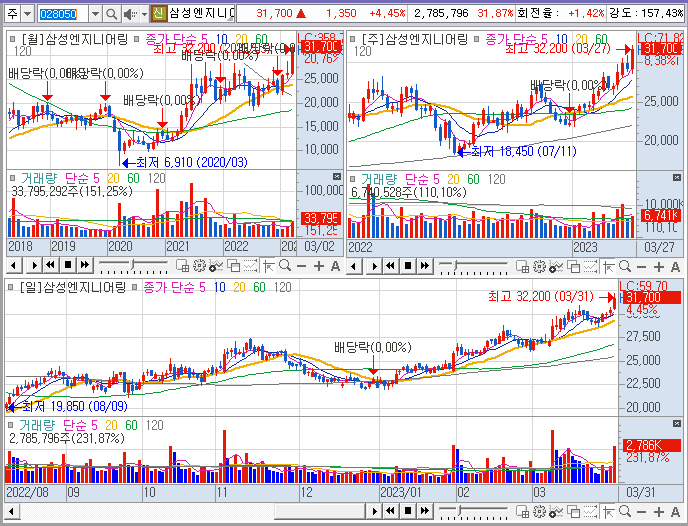Toggle square marker before [일]삼성엔지니어링 legend

11,287
